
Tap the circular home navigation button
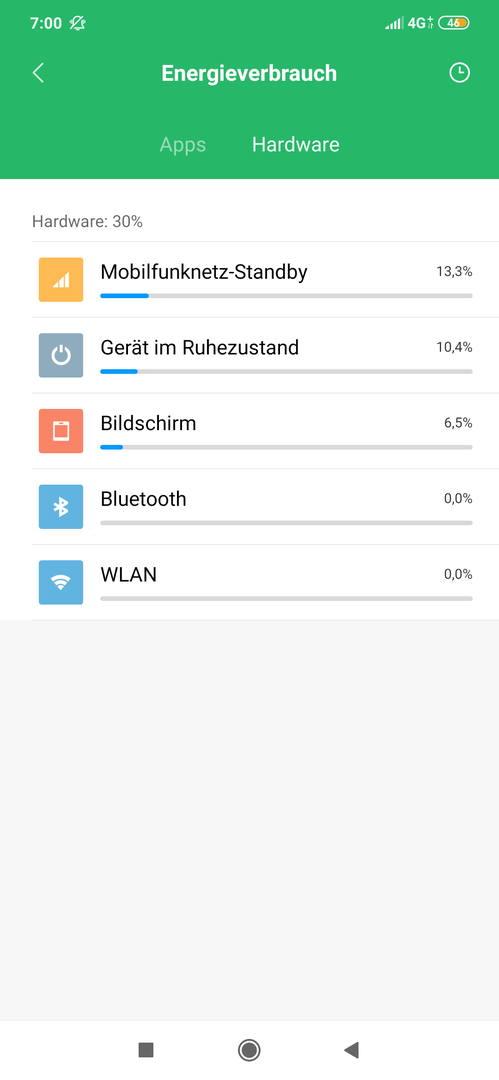tap(249, 1050)
